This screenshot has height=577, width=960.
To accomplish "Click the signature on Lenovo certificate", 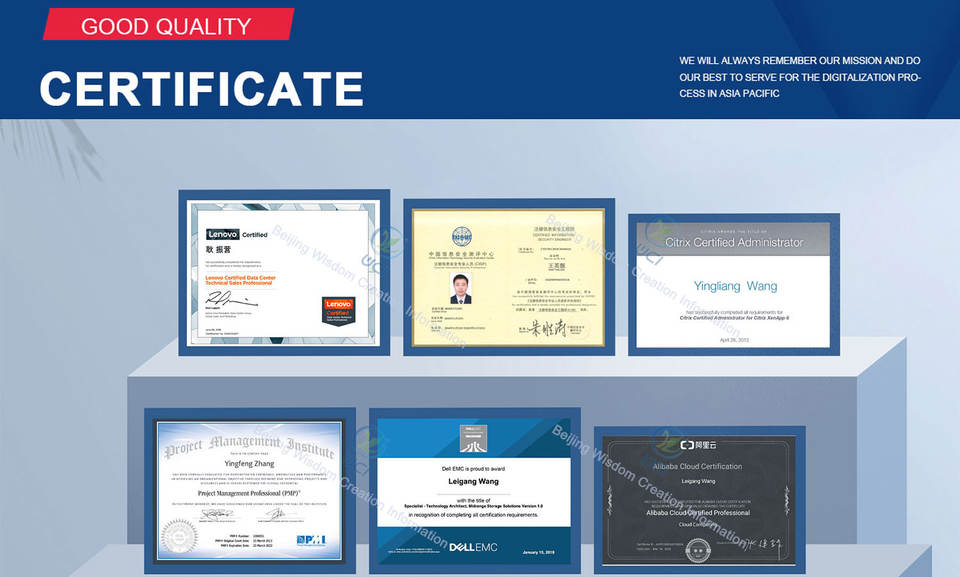I will (230, 300).
